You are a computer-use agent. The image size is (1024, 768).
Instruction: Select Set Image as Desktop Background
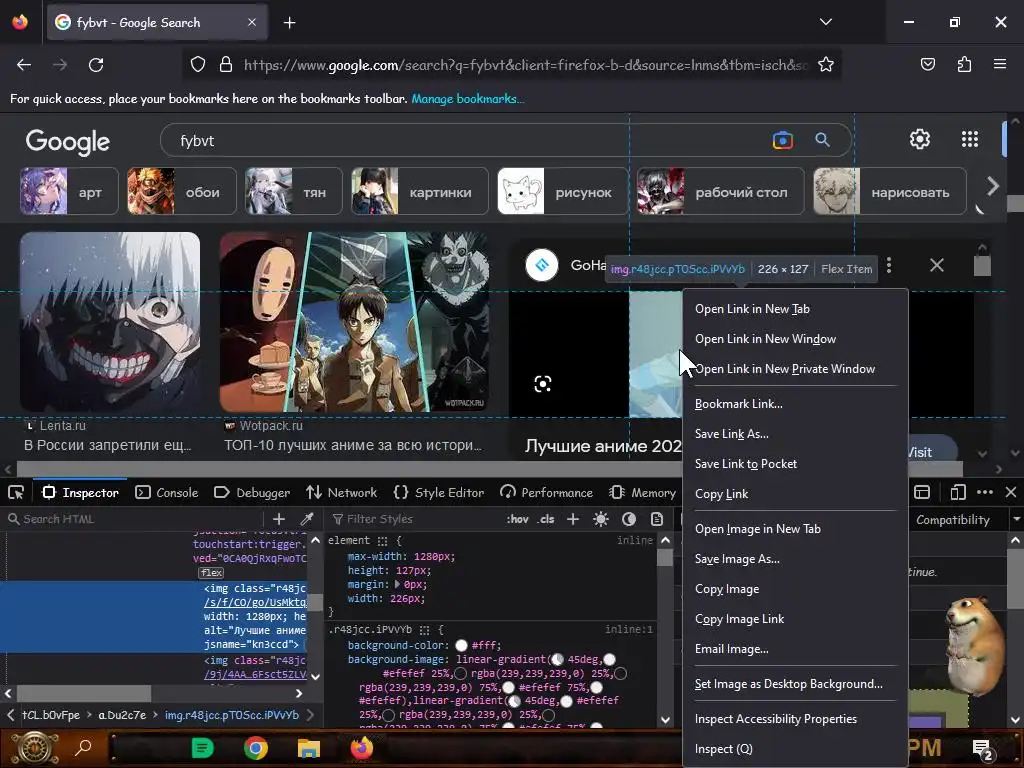coord(795,684)
